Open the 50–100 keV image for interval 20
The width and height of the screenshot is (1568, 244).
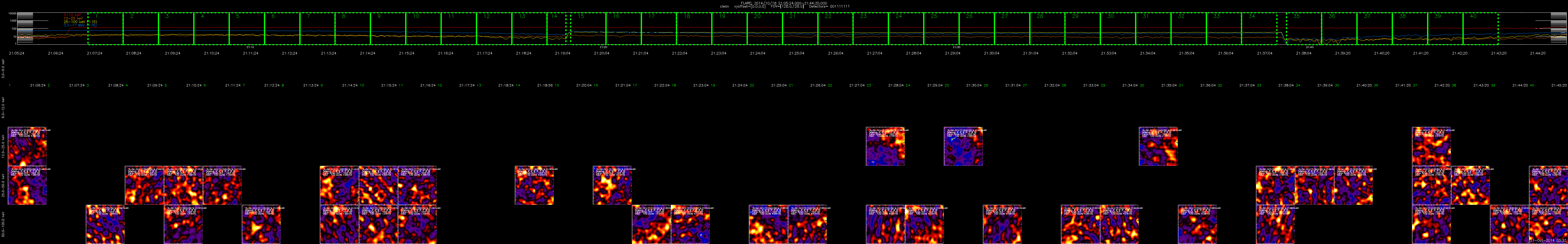(768, 224)
